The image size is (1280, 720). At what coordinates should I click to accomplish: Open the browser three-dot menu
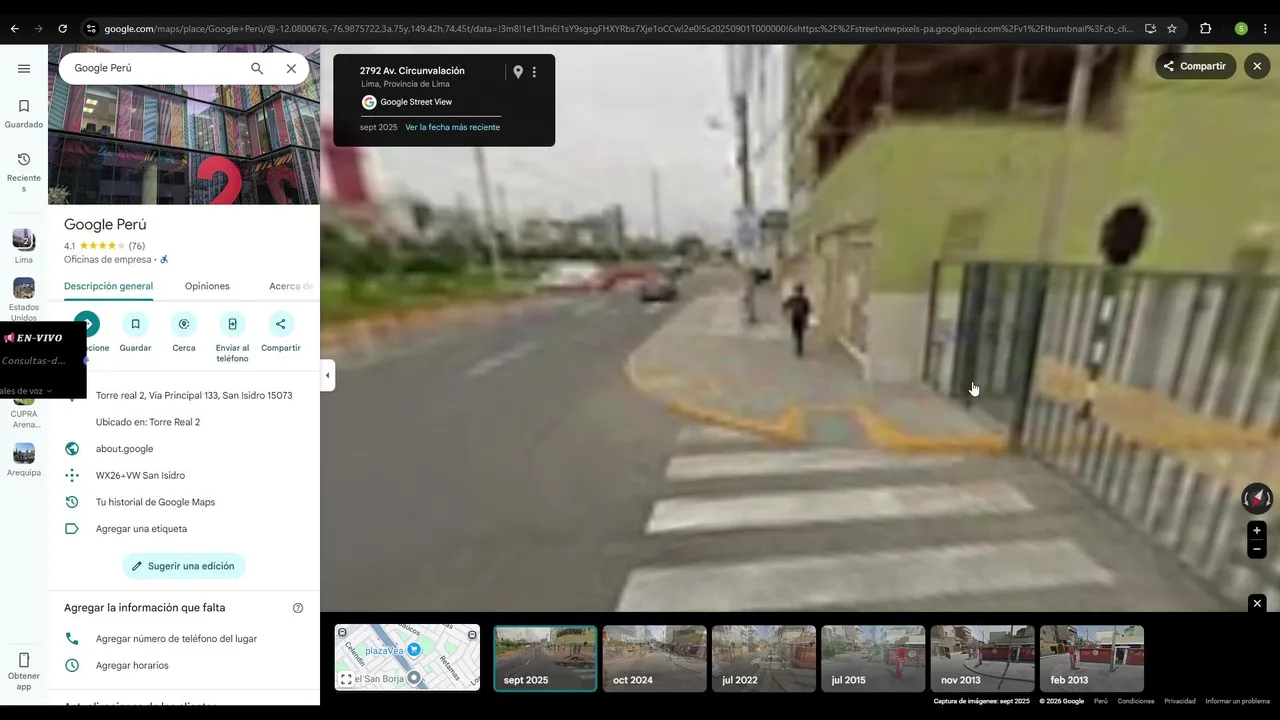click(1266, 29)
